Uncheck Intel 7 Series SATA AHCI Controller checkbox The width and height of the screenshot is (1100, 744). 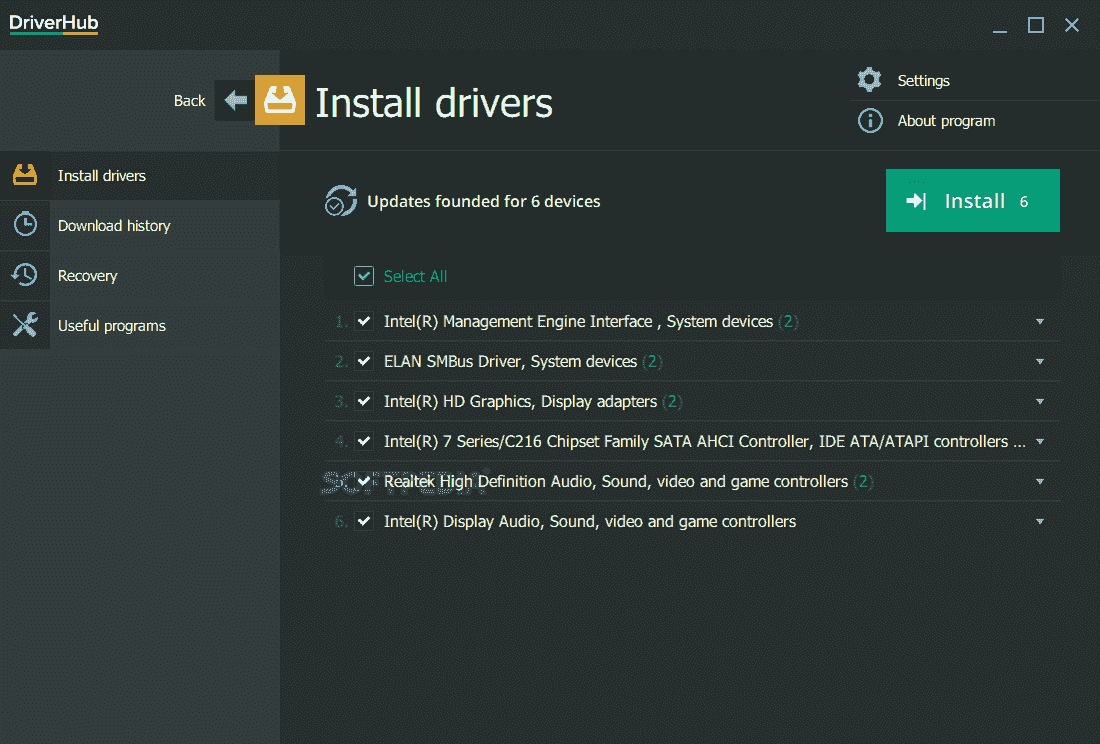click(x=363, y=441)
